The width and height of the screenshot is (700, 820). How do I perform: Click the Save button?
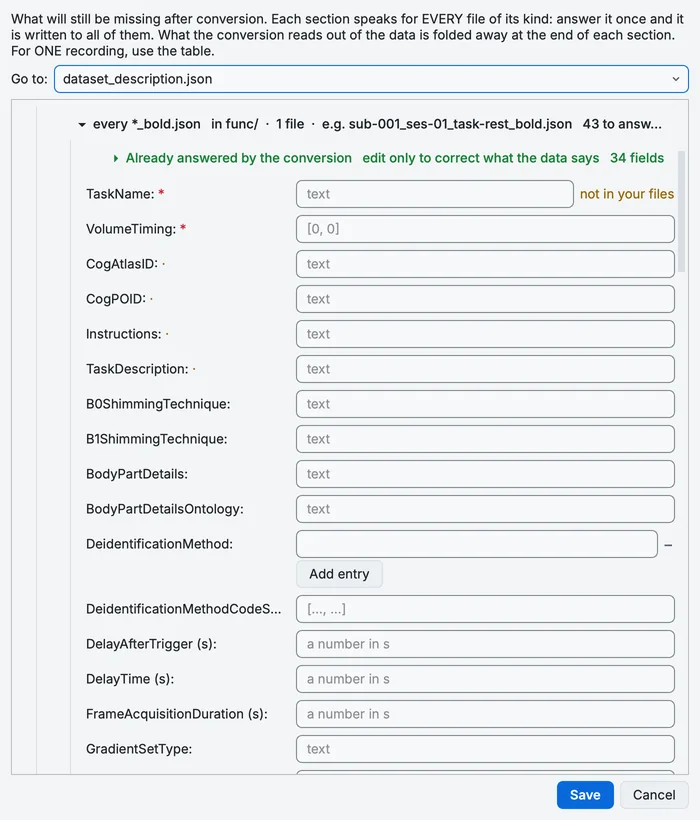[585, 795]
